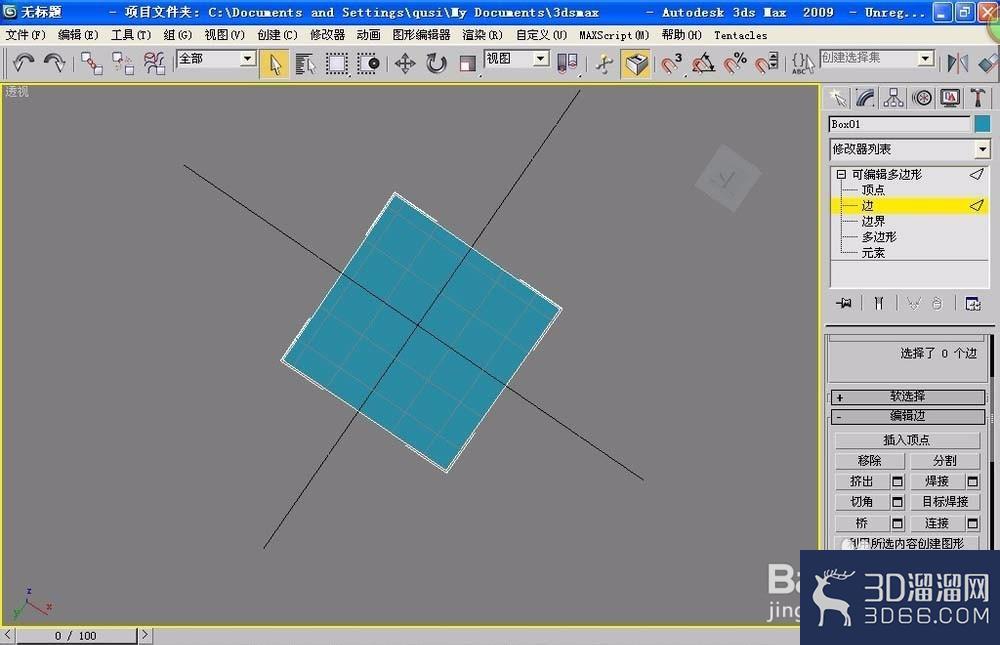Toggle Show End Result icon
This screenshot has height=645, width=1000.
click(879, 303)
